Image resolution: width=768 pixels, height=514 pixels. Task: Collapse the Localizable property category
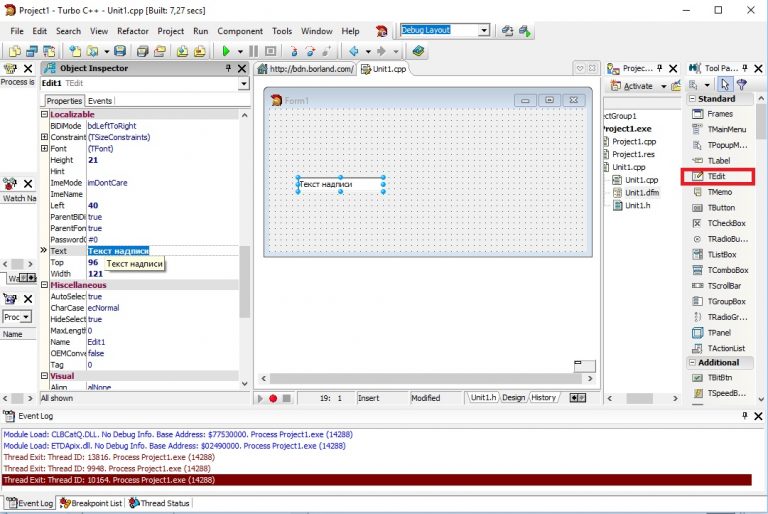click(x=44, y=114)
